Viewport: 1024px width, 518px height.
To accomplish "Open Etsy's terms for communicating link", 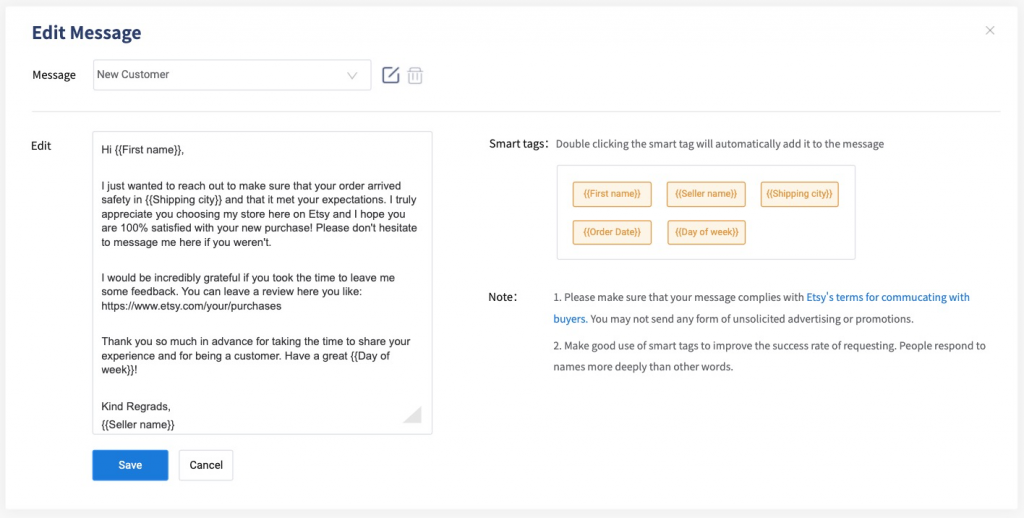I will click(x=887, y=297).
